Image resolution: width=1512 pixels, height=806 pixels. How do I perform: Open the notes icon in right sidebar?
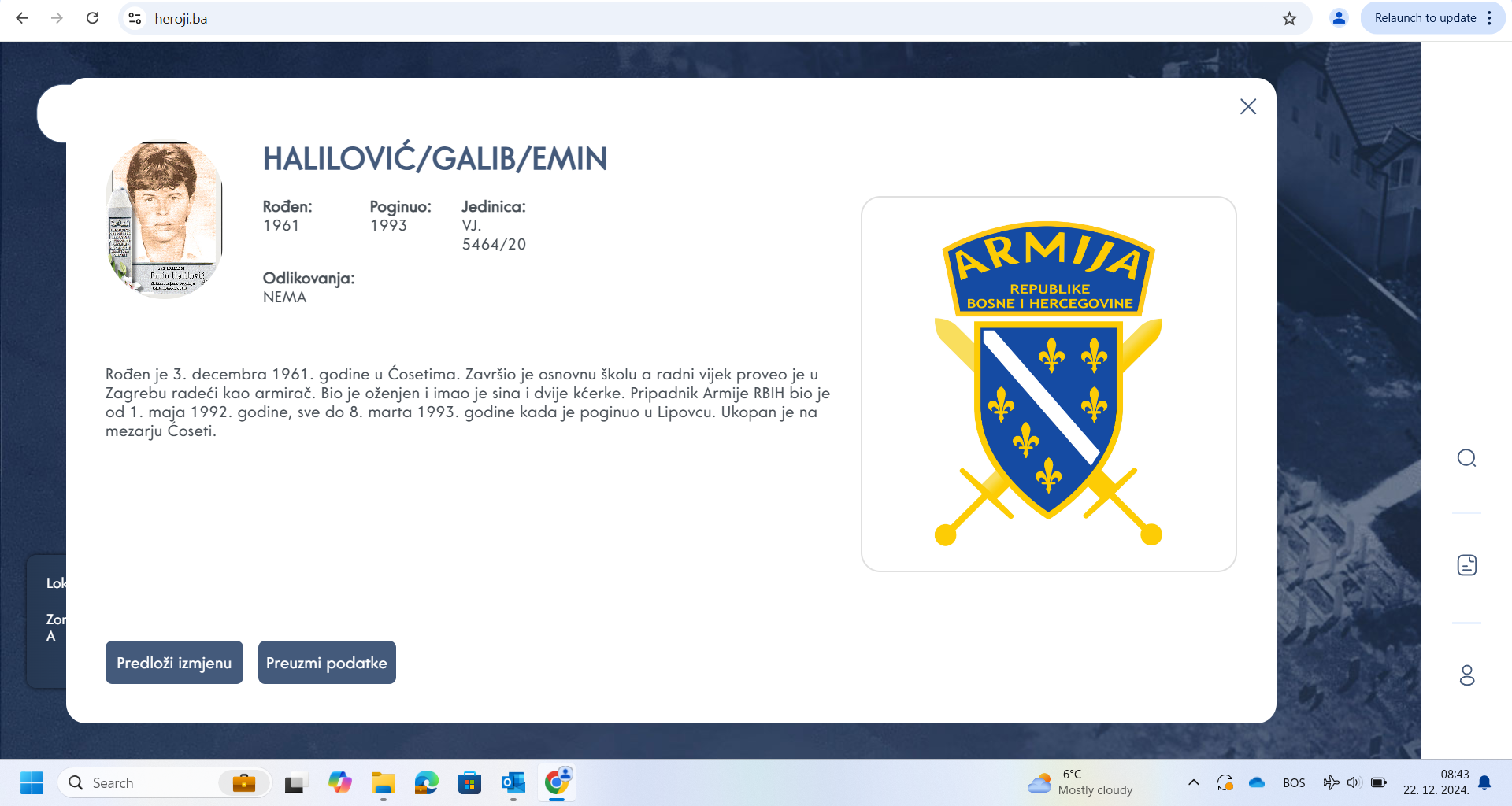pyautogui.click(x=1466, y=565)
